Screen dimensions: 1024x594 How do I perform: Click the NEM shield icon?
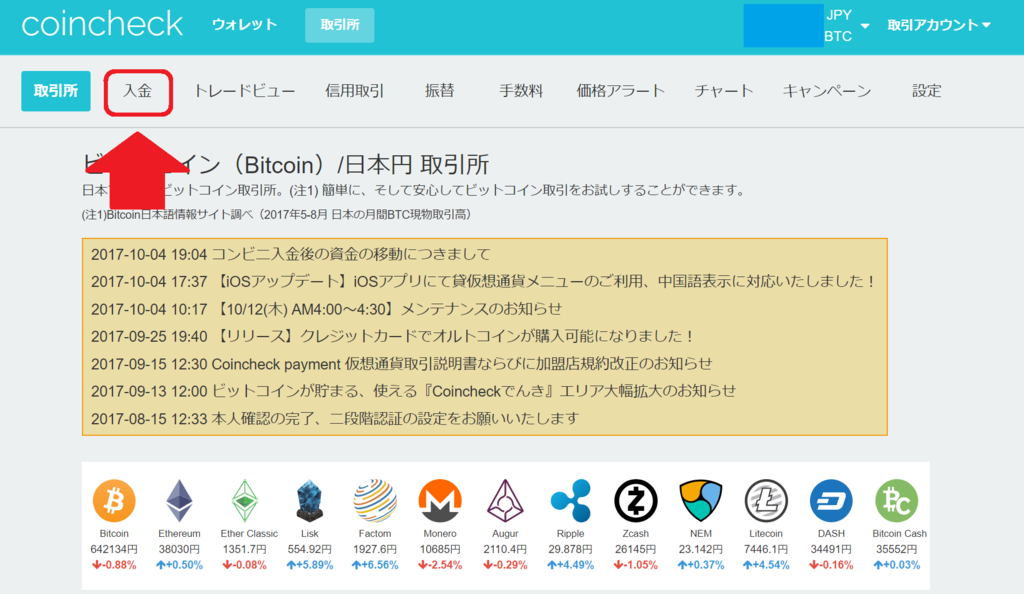point(701,501)
